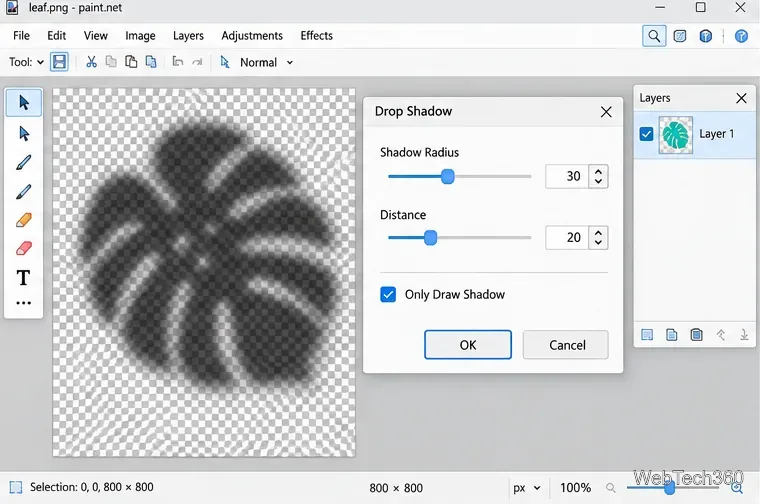Viewport: 760px width, 504px height.
Task: Close the Layers panel
Action: (741, 98)
